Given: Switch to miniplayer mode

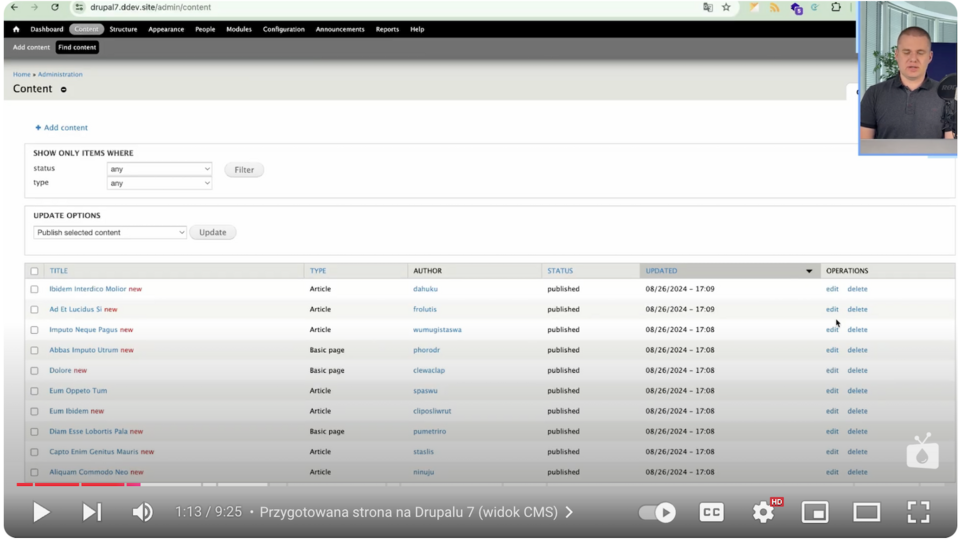Looking at the screenshot, I should pos(815,512).
